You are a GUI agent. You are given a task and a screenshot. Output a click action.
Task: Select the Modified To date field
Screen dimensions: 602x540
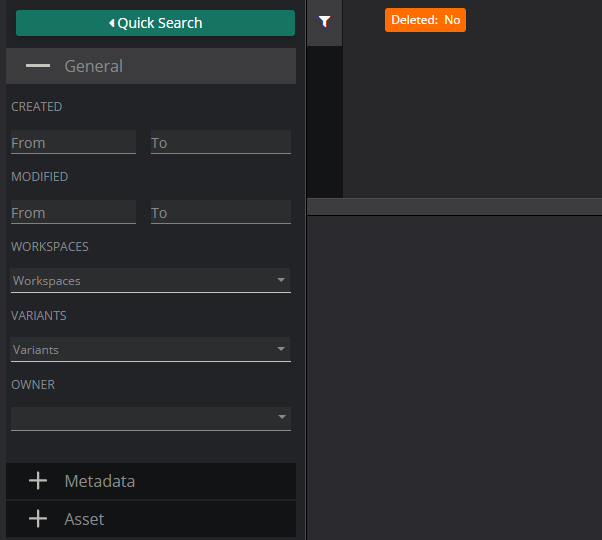[220, 213]
